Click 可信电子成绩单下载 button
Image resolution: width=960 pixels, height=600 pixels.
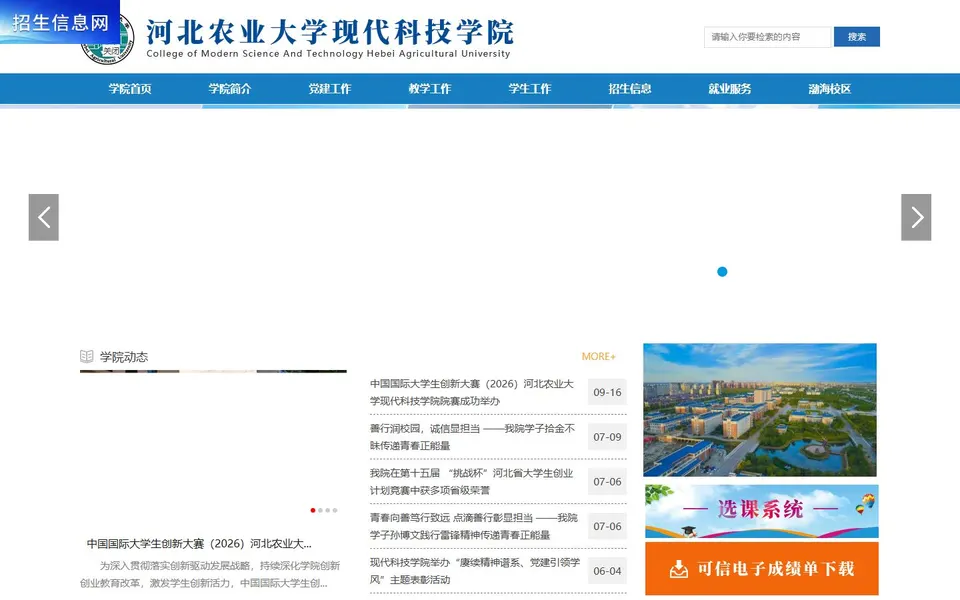(762, 568)
